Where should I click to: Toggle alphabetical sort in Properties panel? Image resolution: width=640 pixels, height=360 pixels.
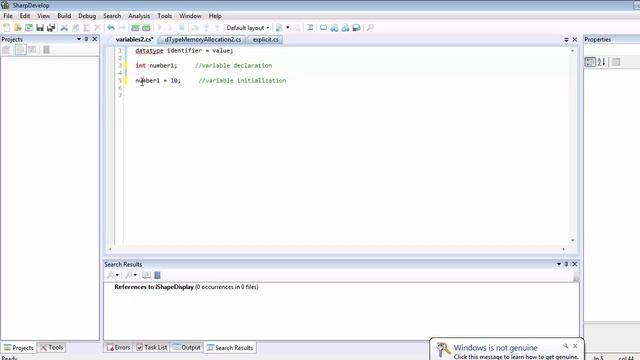point(602,62)
